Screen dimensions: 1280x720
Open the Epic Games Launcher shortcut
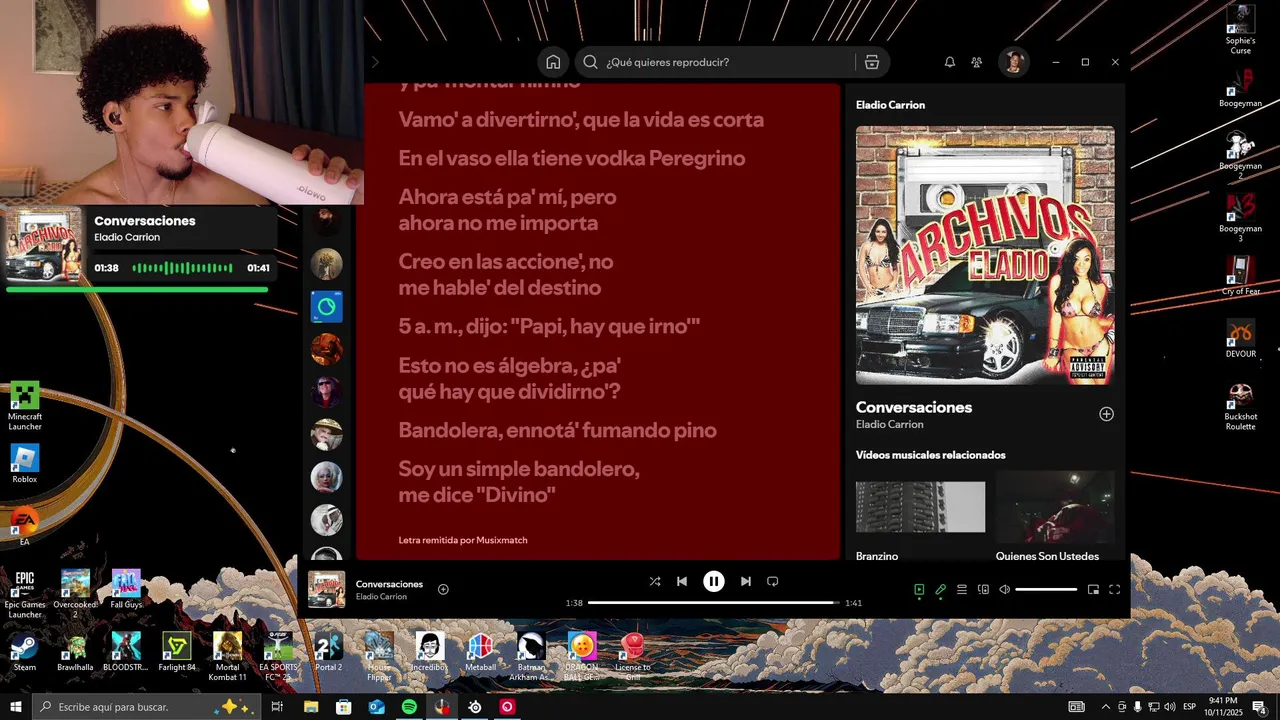point(25,594)
